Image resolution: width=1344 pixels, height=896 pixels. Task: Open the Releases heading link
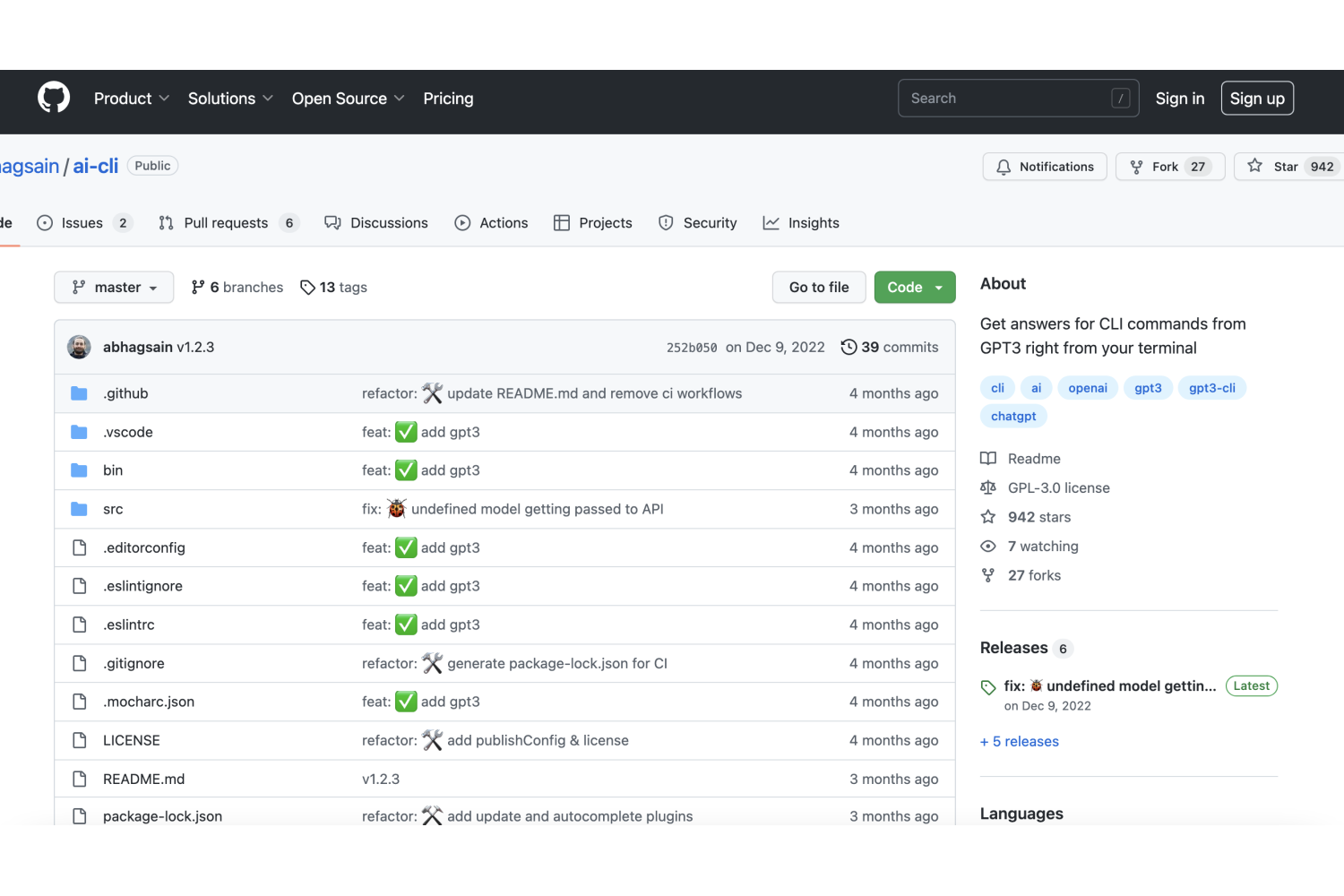click(x=1014, y=648)
